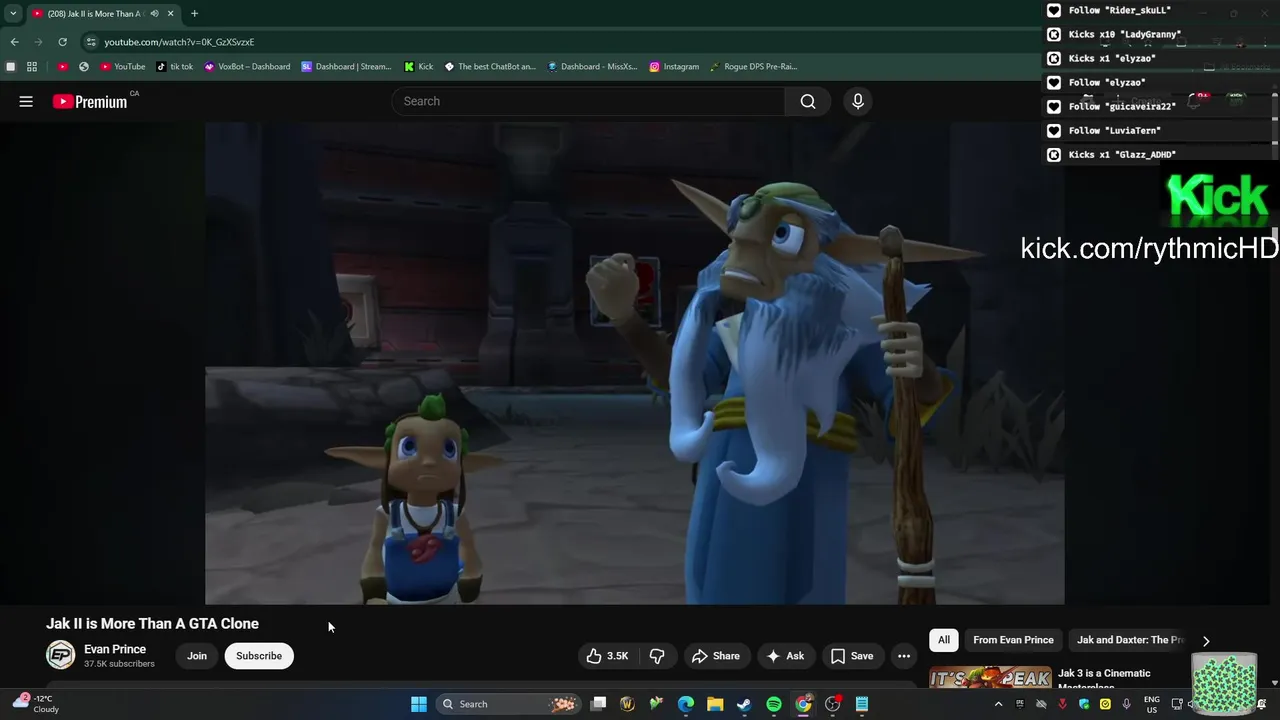Open the Dashboard Stream bookmark
Image resolution: width=1280 pixels, height=720 pixels.
pos(346,67)
